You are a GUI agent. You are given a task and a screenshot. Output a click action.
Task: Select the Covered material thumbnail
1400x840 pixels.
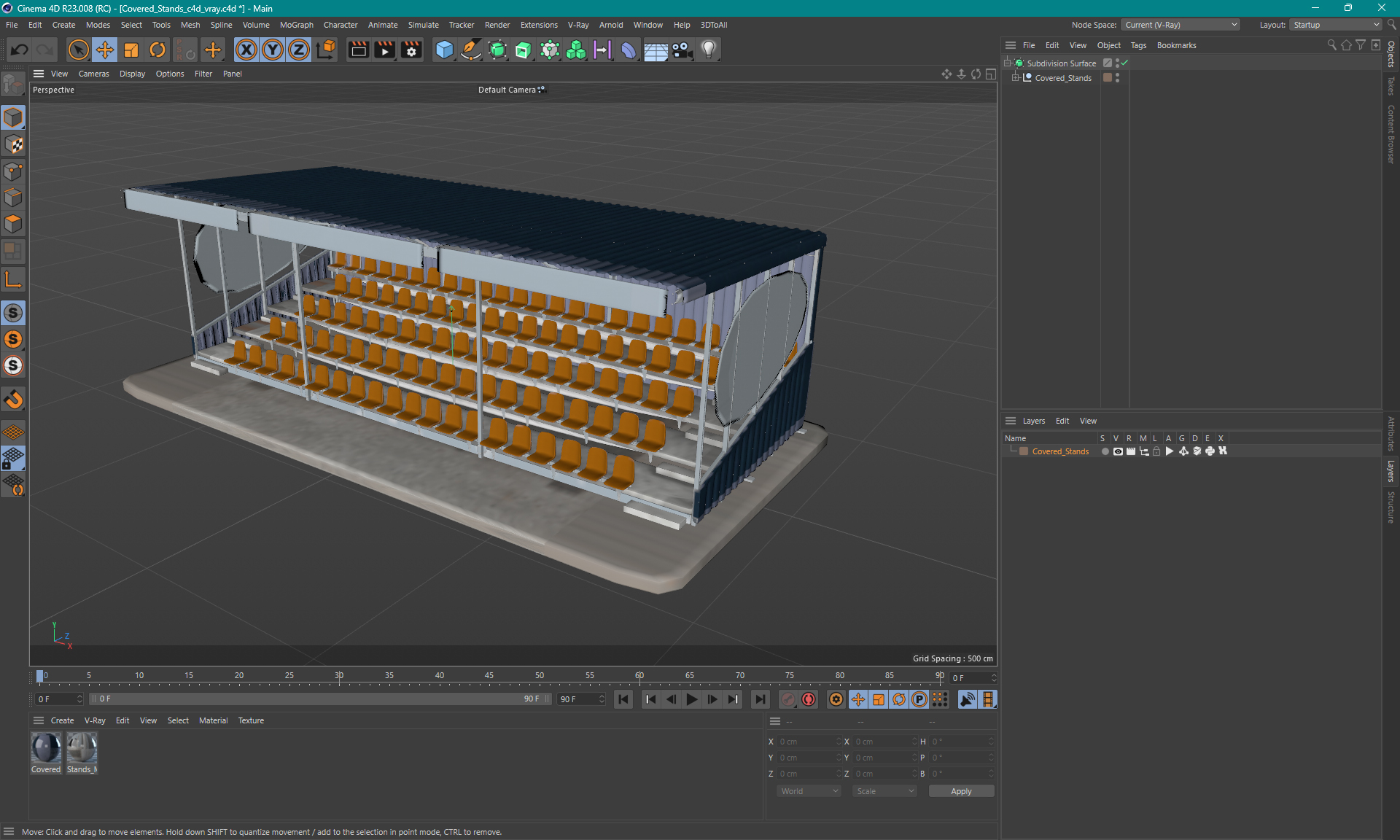(46, 749)
